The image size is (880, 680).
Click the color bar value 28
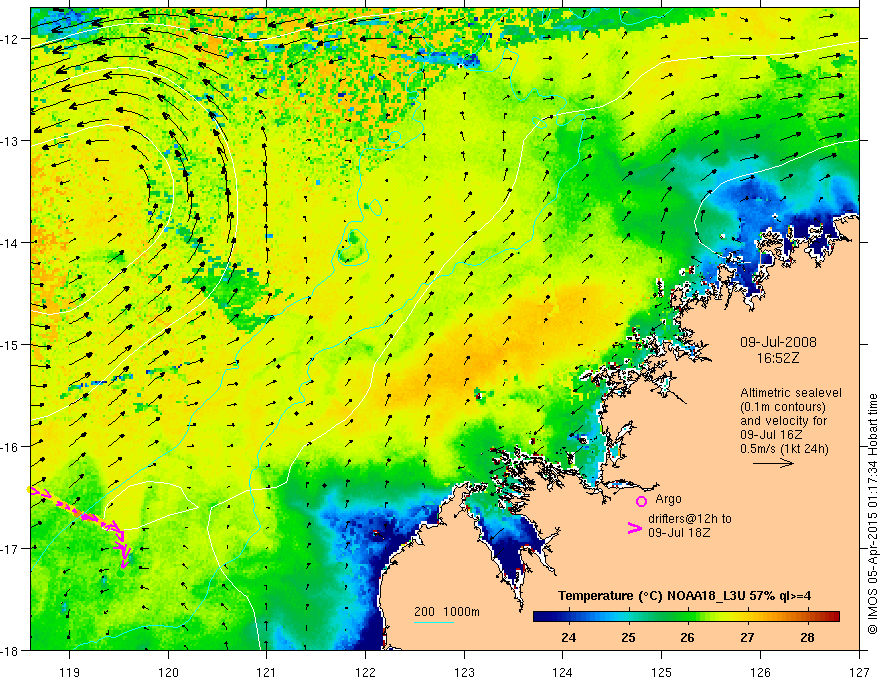(807, 637)
